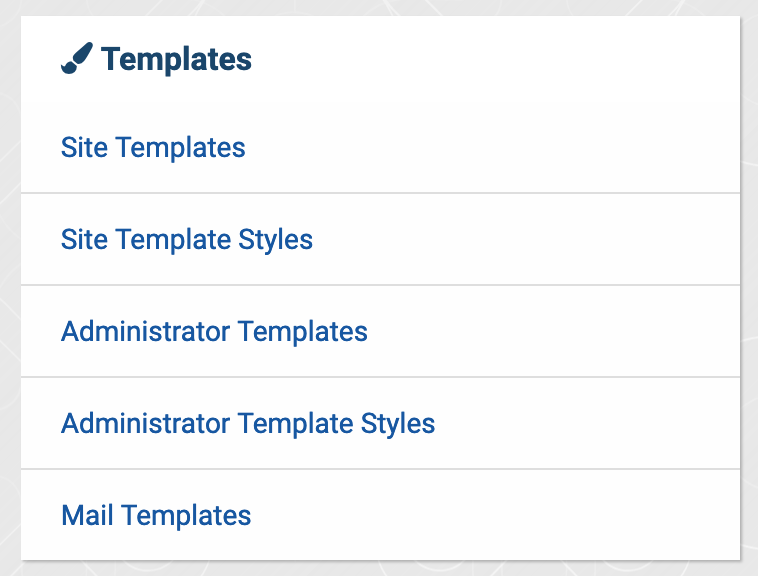
Task: Click the Templates panel heading text
Action: pos(176,60)
